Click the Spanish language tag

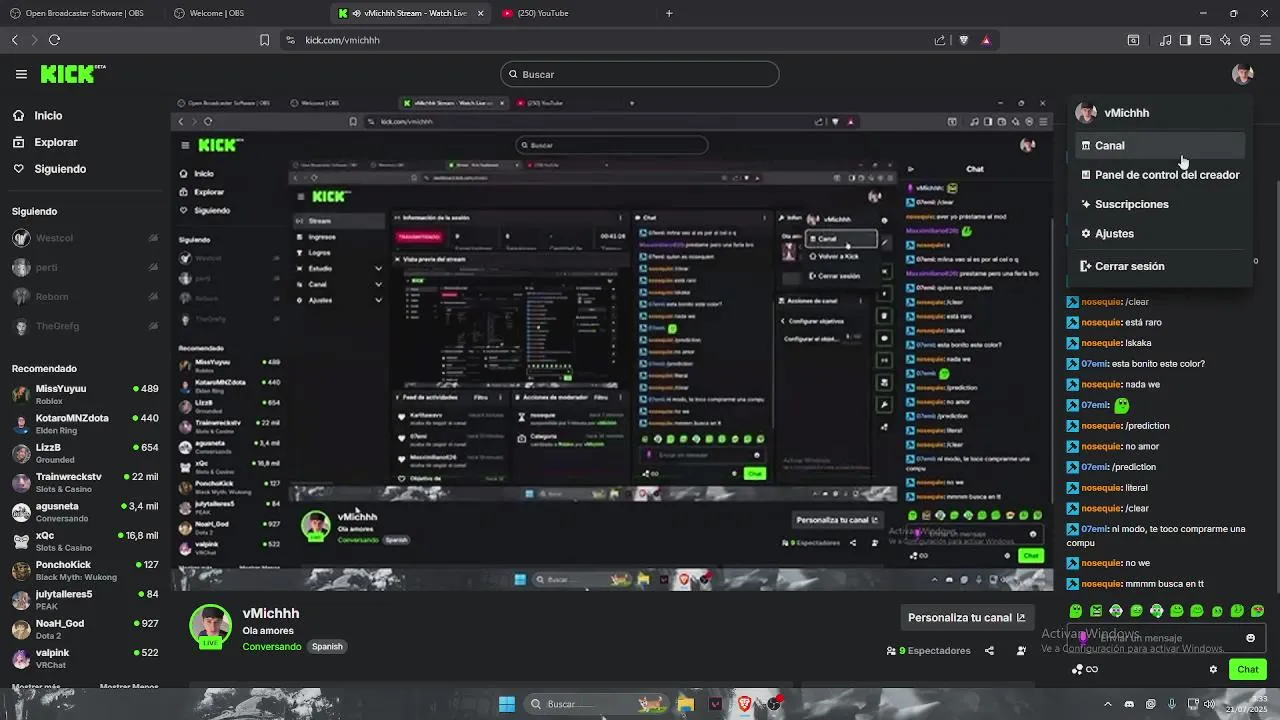pos(327,647)
